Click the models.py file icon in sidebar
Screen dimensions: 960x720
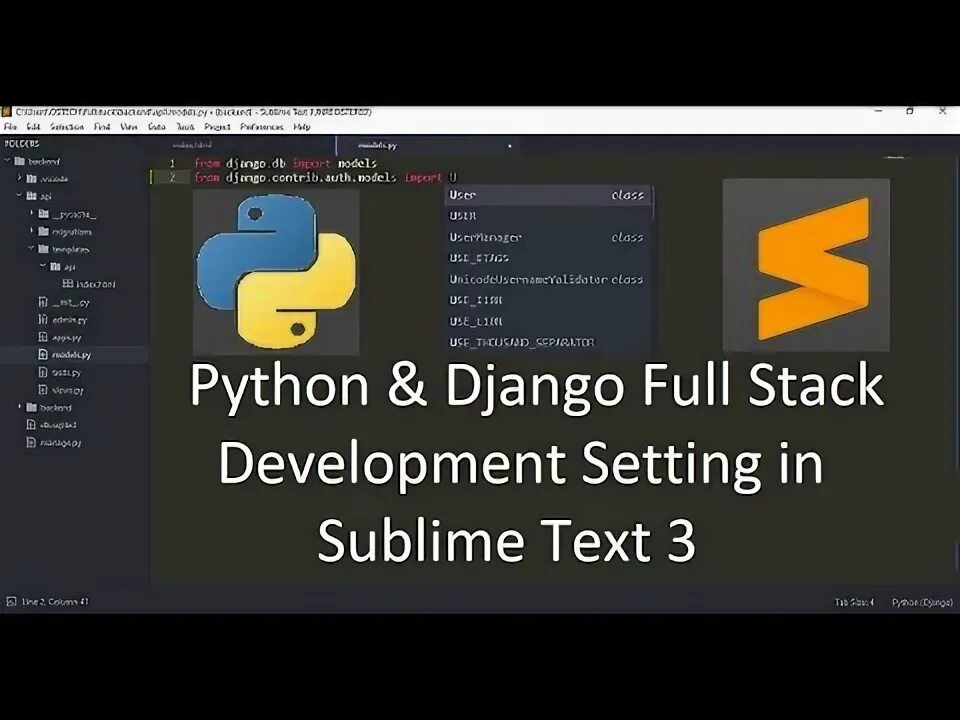(43, 354)
